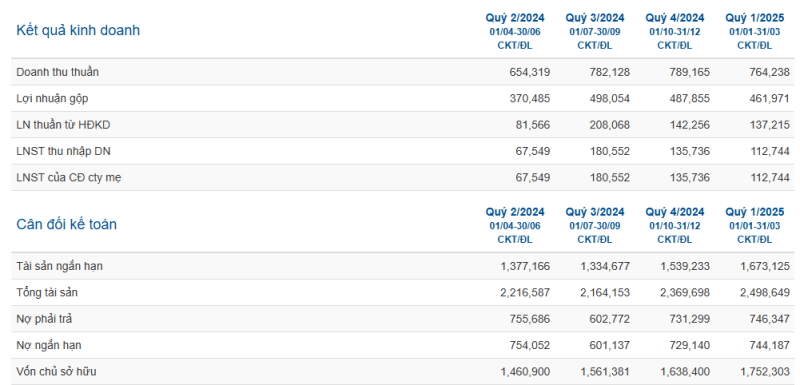The image size is (800, 385).
Task: Select Quý 2/2024 header in balance sheet table
Action: (x=515, y=212)
